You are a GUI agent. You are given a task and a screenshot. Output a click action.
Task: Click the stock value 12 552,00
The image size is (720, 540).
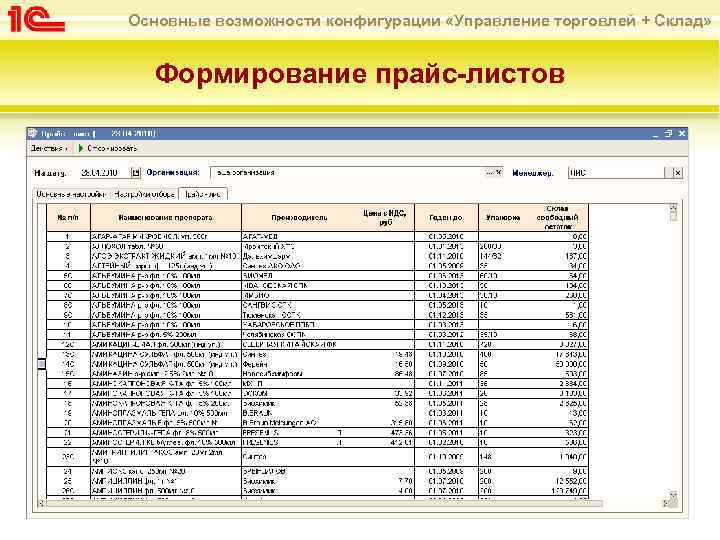tap(571, 481)
